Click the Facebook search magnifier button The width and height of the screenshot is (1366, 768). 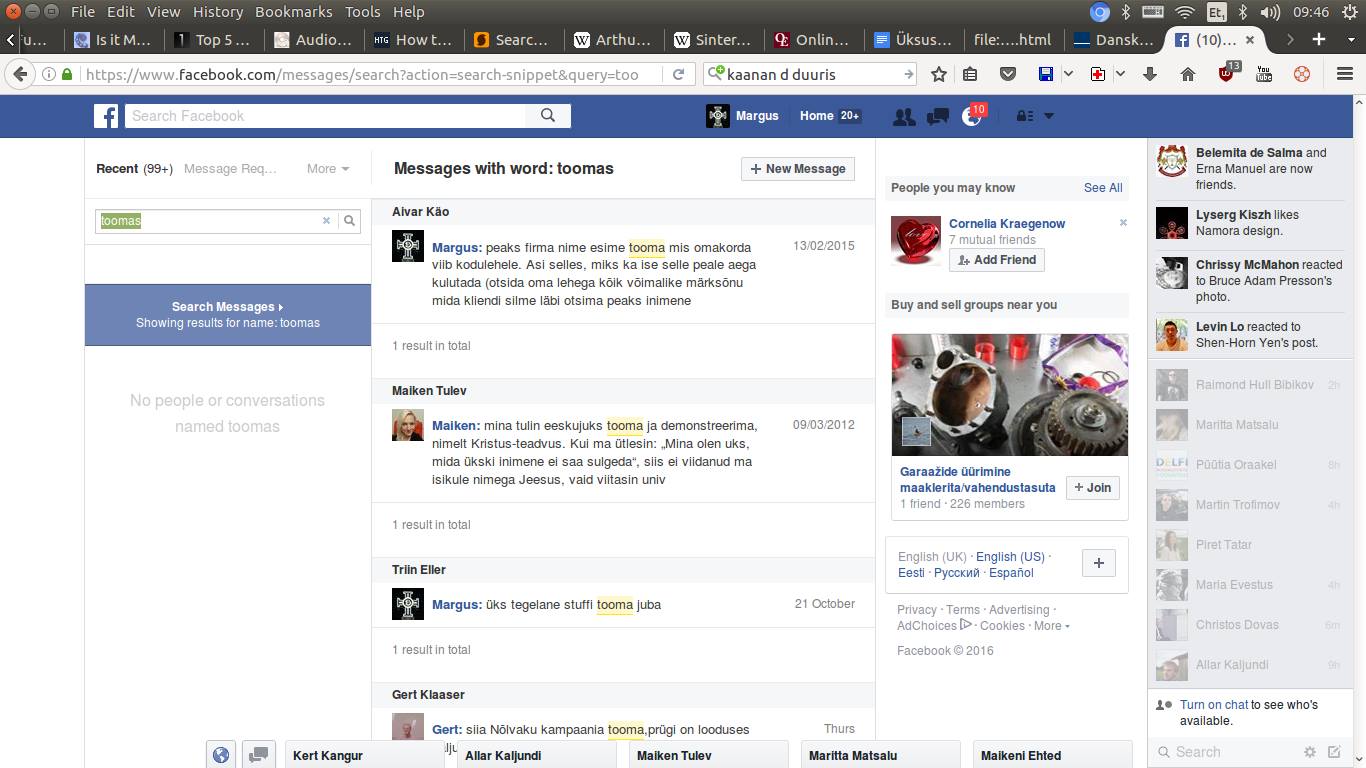click(548, 116)
